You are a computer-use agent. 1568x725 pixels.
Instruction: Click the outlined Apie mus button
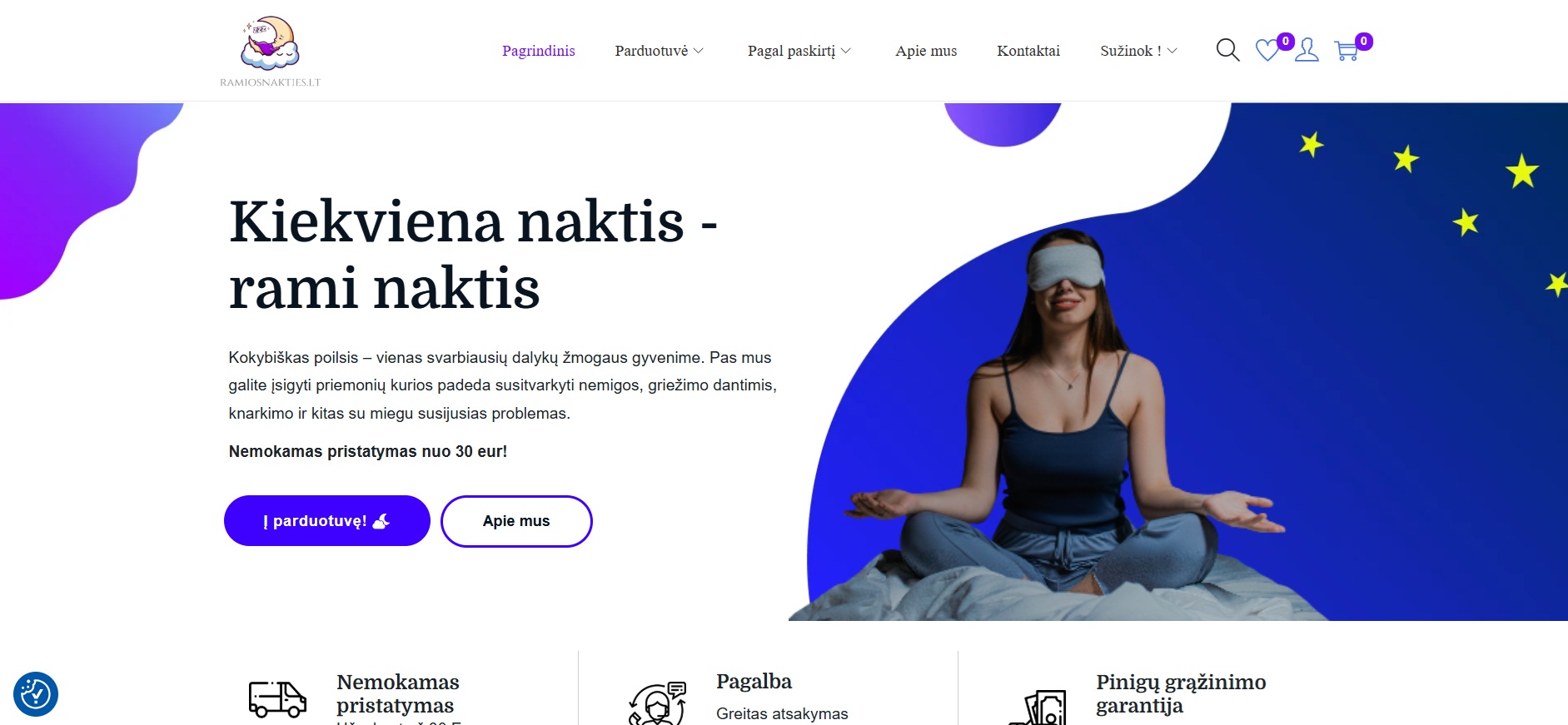point(516,521)
